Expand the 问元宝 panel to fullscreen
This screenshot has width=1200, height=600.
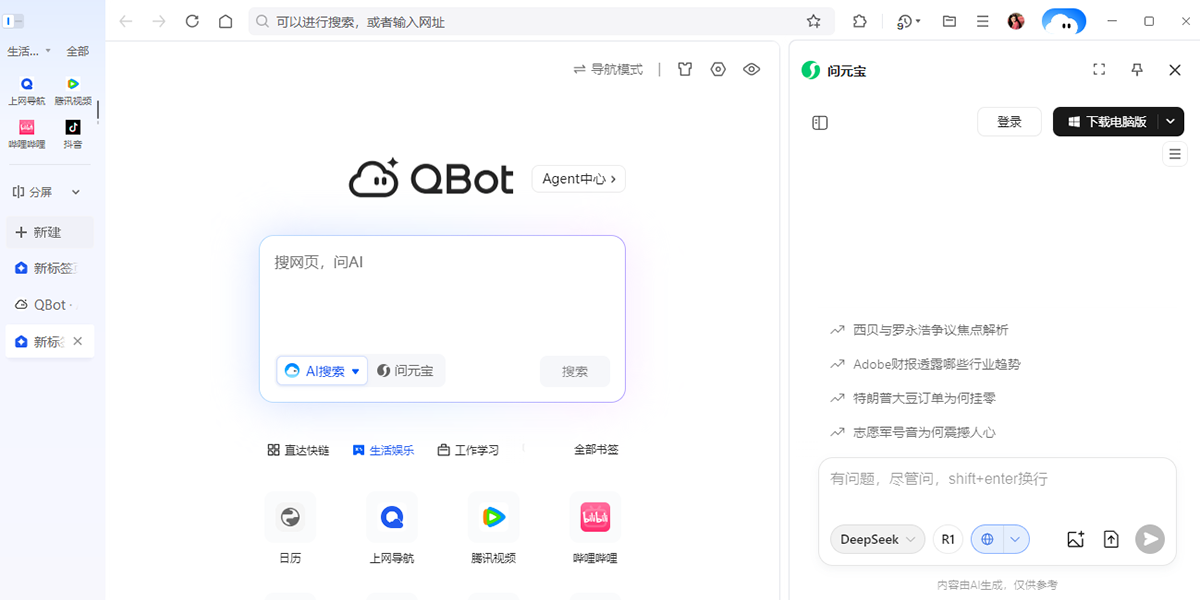coord(1099,69)
